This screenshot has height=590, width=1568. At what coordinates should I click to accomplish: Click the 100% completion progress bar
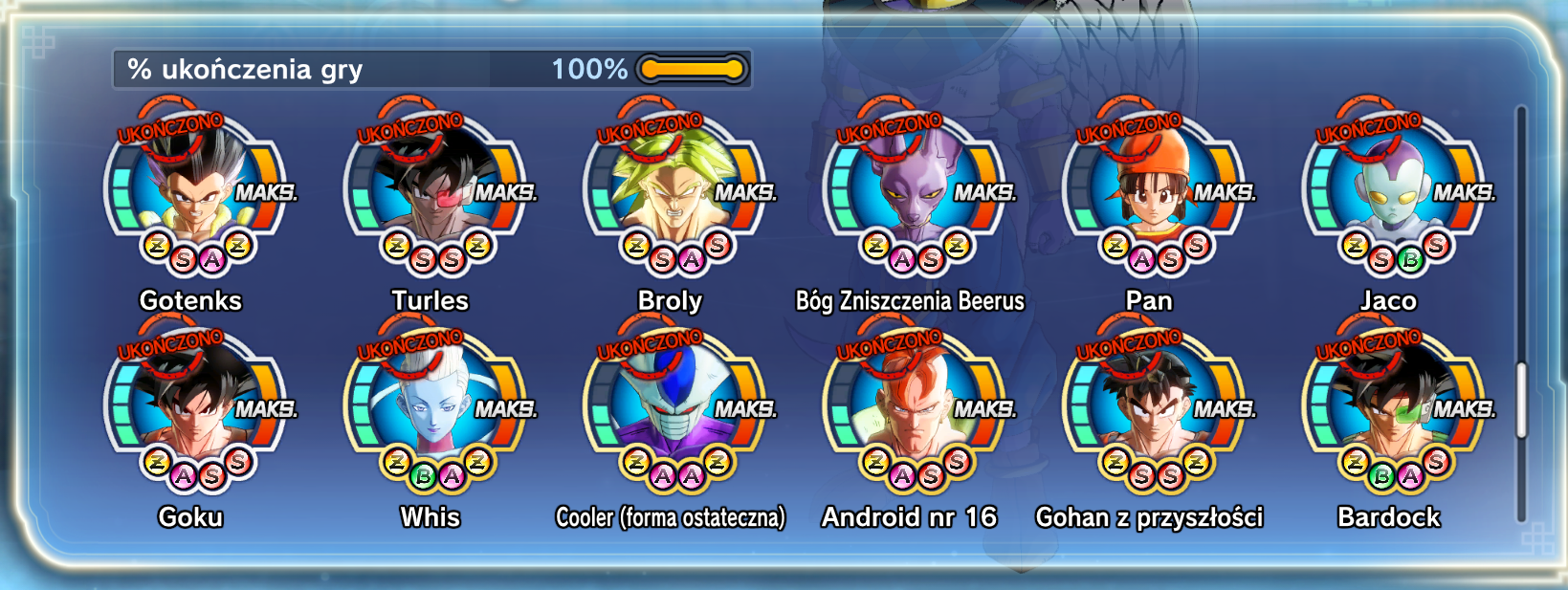click(x=693, y=69)
